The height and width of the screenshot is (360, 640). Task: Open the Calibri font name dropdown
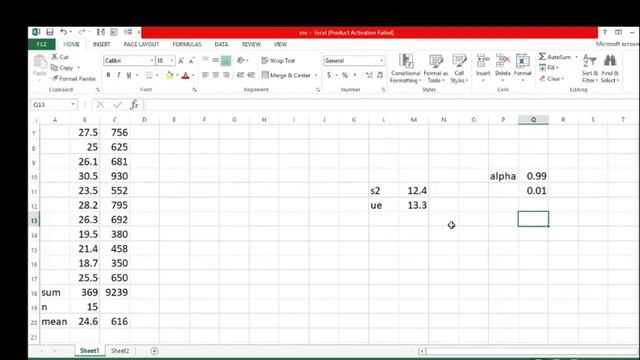152,60
